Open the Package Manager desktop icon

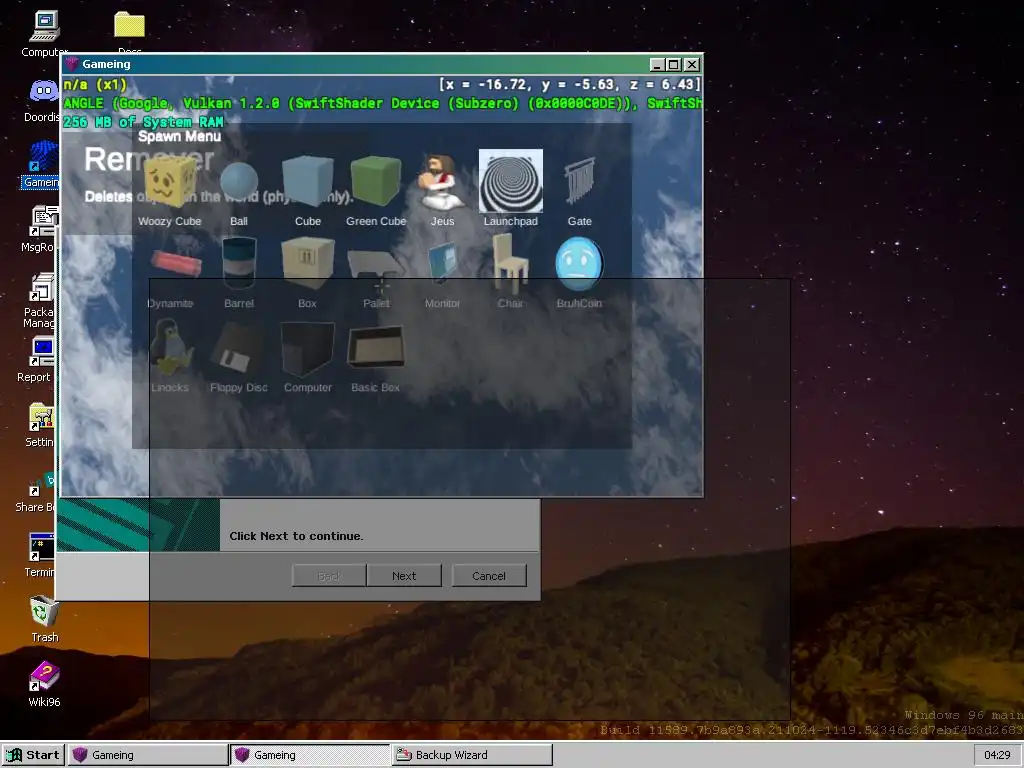(x=39, y=300)
